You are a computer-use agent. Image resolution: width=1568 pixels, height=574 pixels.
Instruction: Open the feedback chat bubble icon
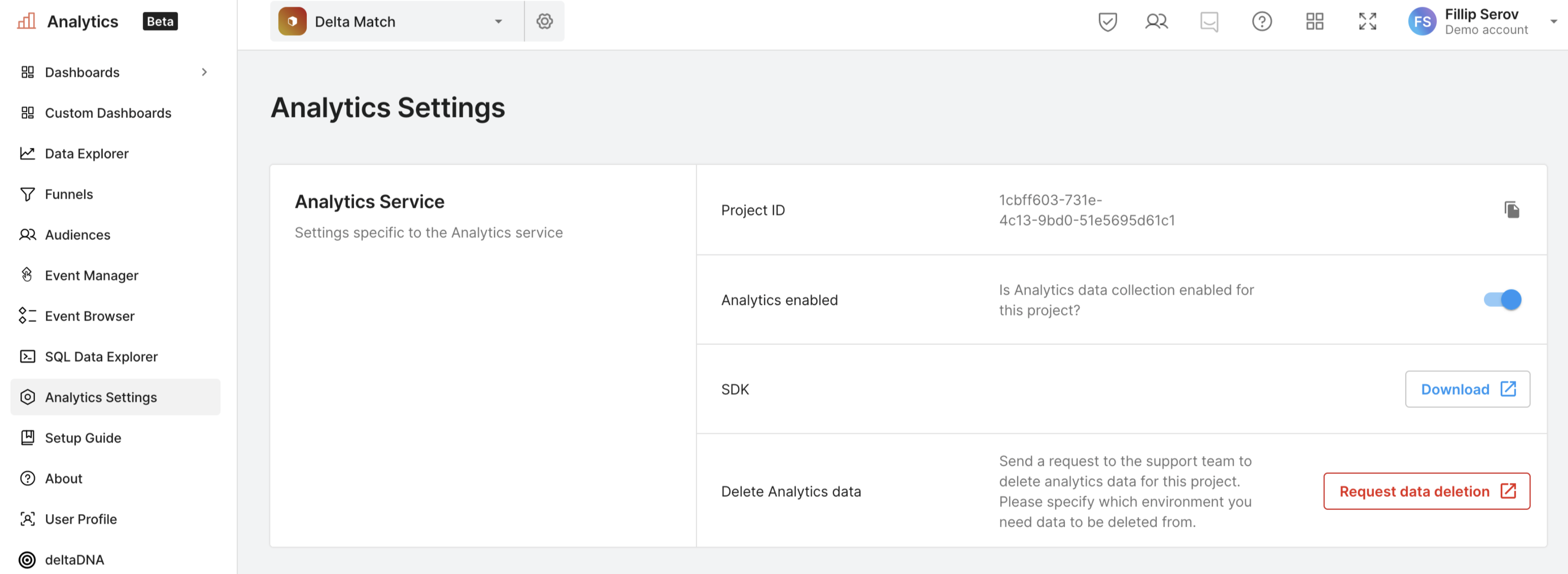coord(1209,22)
